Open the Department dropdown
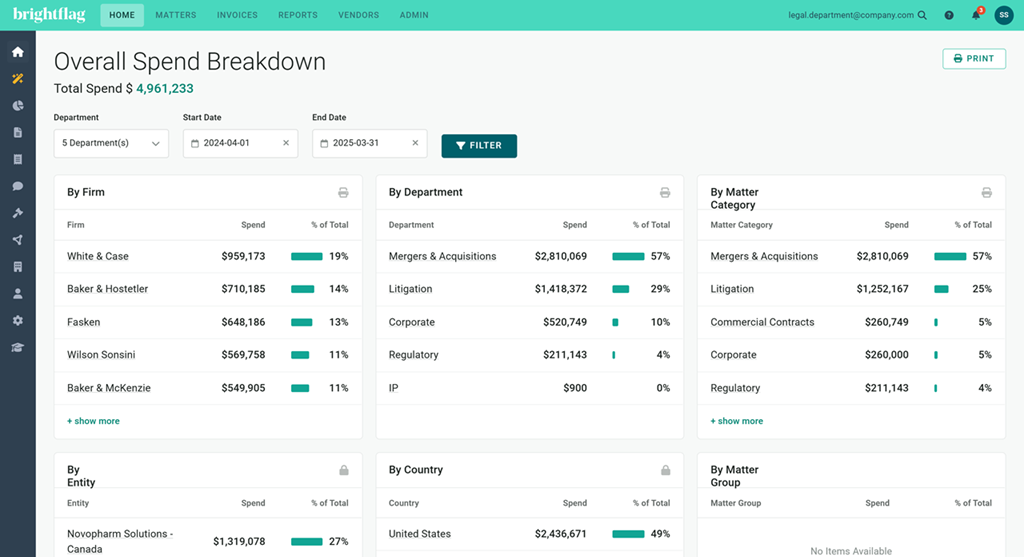The image size is (1024, 557). point(111,143)
